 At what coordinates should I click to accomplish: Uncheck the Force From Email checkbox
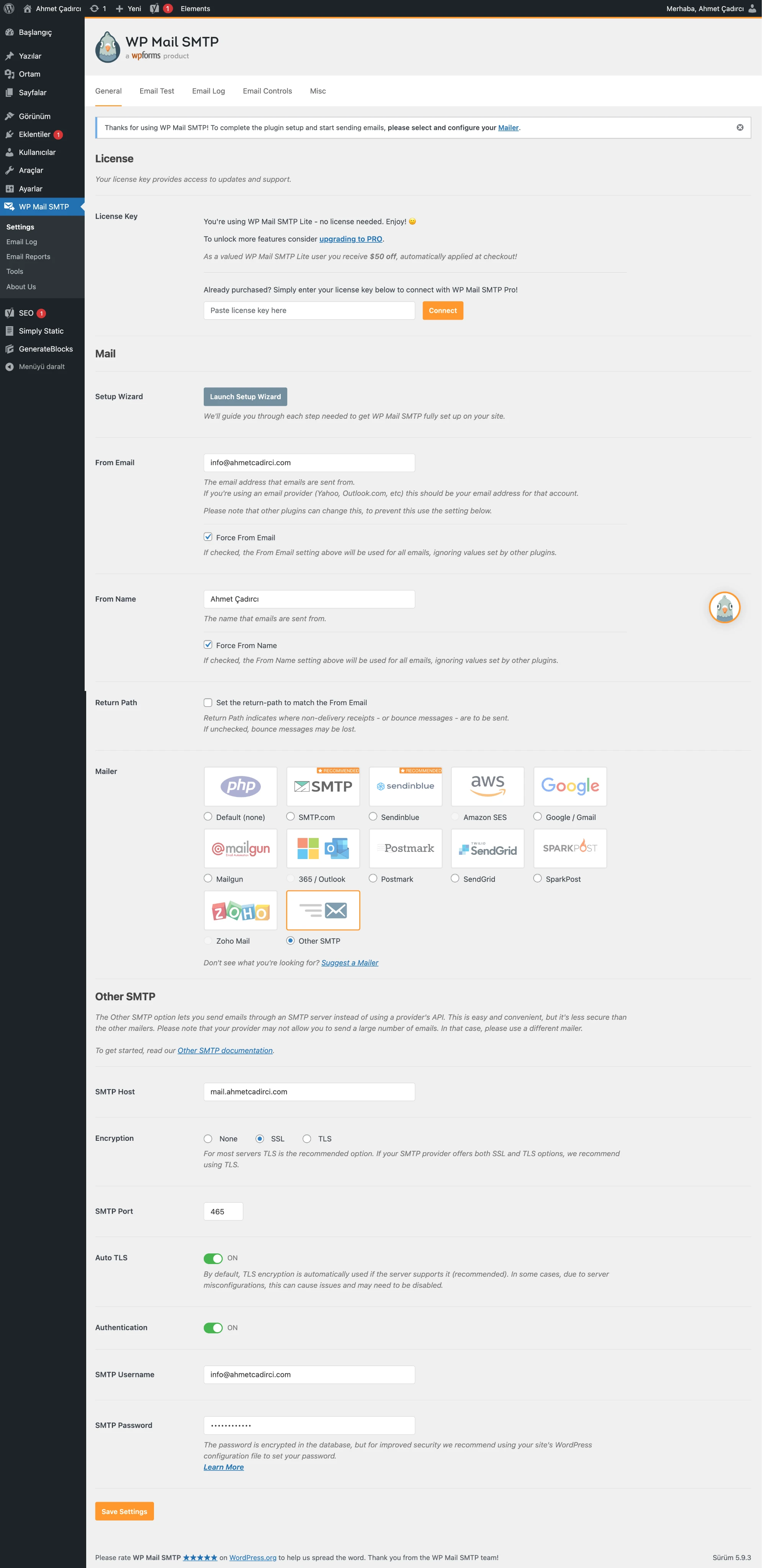point(208,537)
